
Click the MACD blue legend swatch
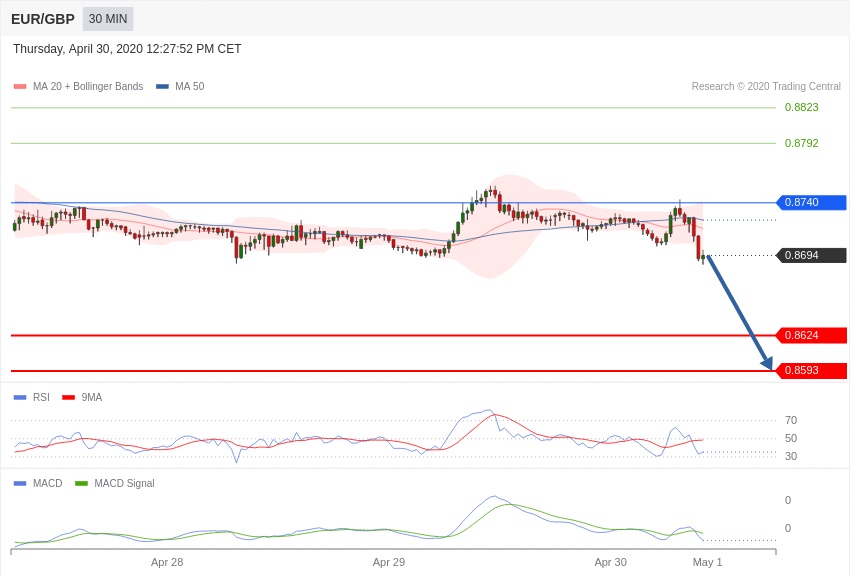(x=20, y=483)
